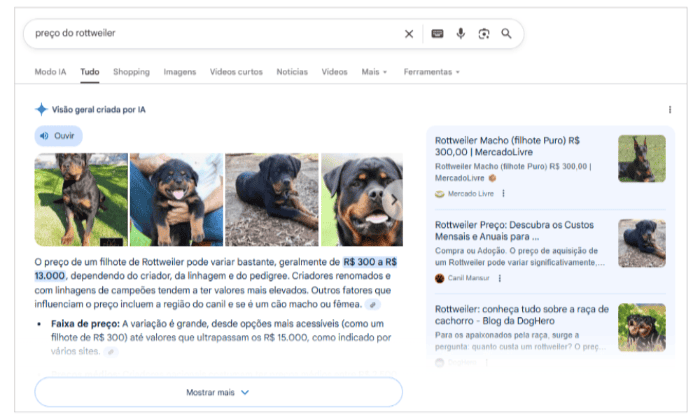Click the MercadoLivre result thumbnail
700x420 pixels.
coord(642,159)
